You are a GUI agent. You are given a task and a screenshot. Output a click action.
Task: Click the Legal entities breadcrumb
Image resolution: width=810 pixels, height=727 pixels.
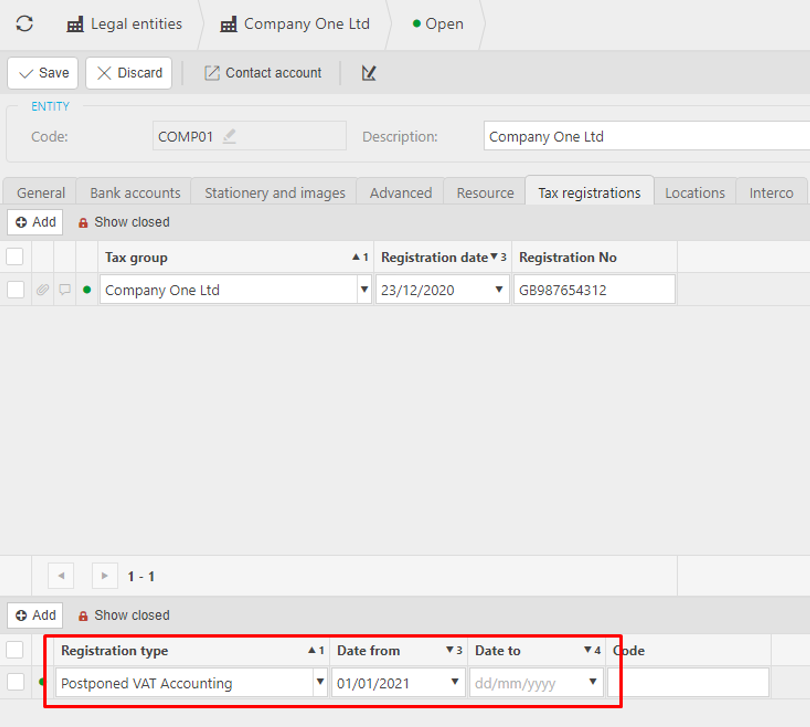click(125, 24)
